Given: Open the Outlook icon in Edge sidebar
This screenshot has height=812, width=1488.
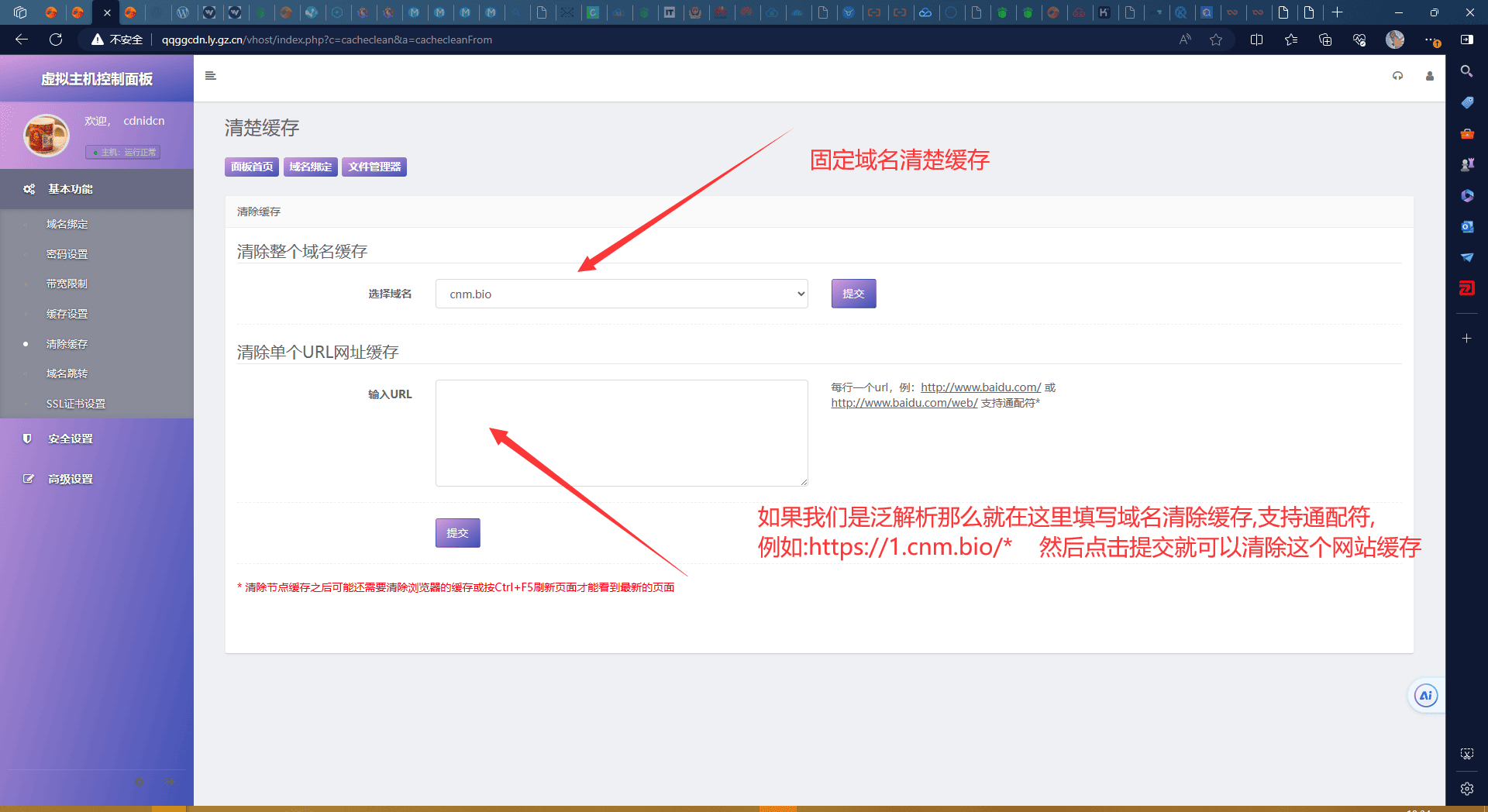Looking at the screenshot, I should pyautogui.click(x=1467, y=226).
